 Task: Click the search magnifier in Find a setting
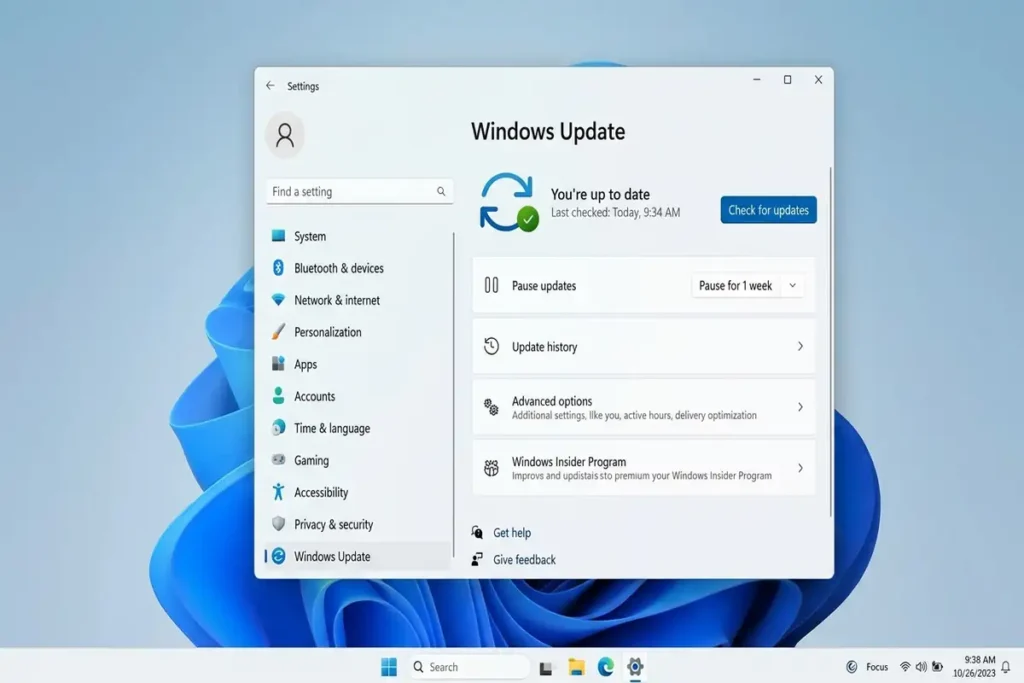[x=441, y=191]
